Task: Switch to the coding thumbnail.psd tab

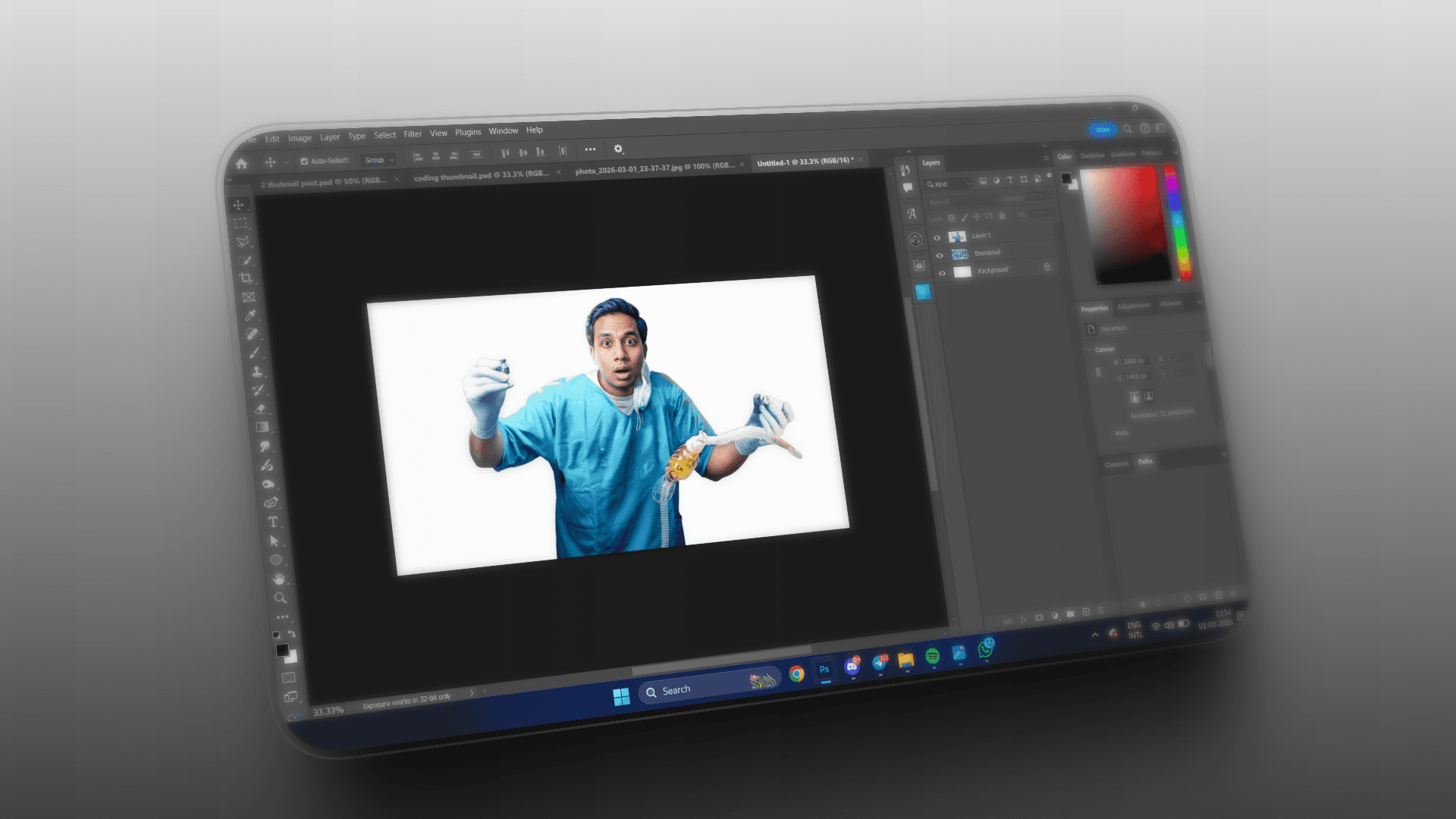Action: point(481,176)
